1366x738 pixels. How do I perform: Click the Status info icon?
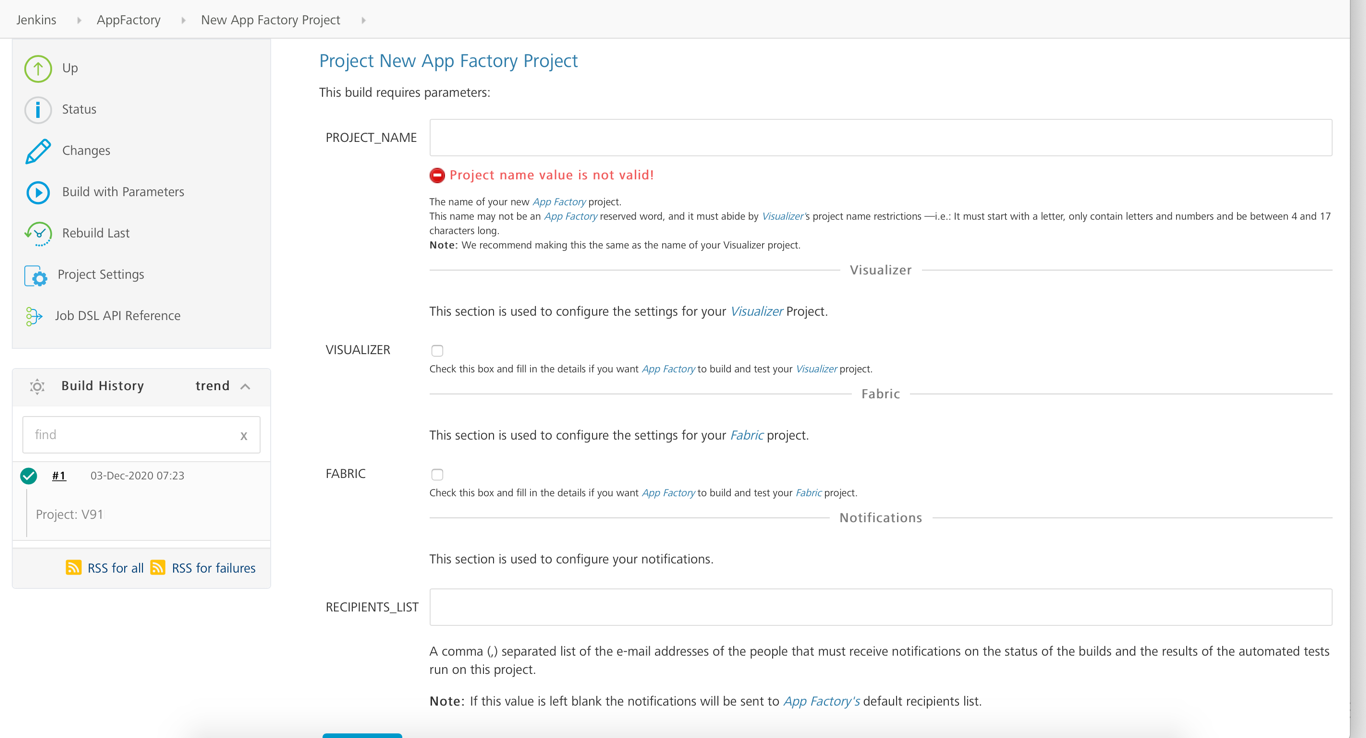point(38,110)
